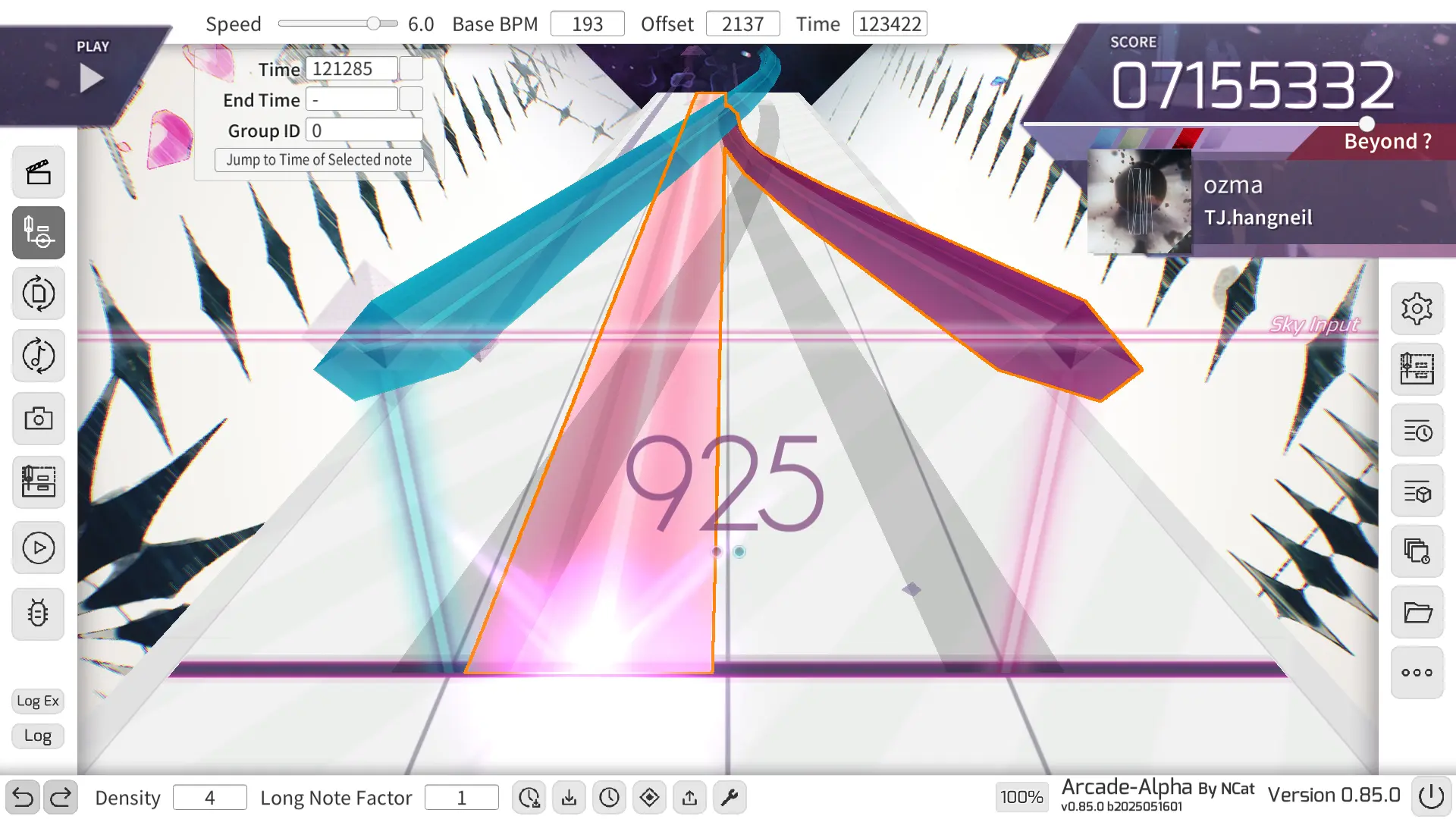Click the import download icon
1456x819 pixels.
pyautogui.click(x=569, y=798)
